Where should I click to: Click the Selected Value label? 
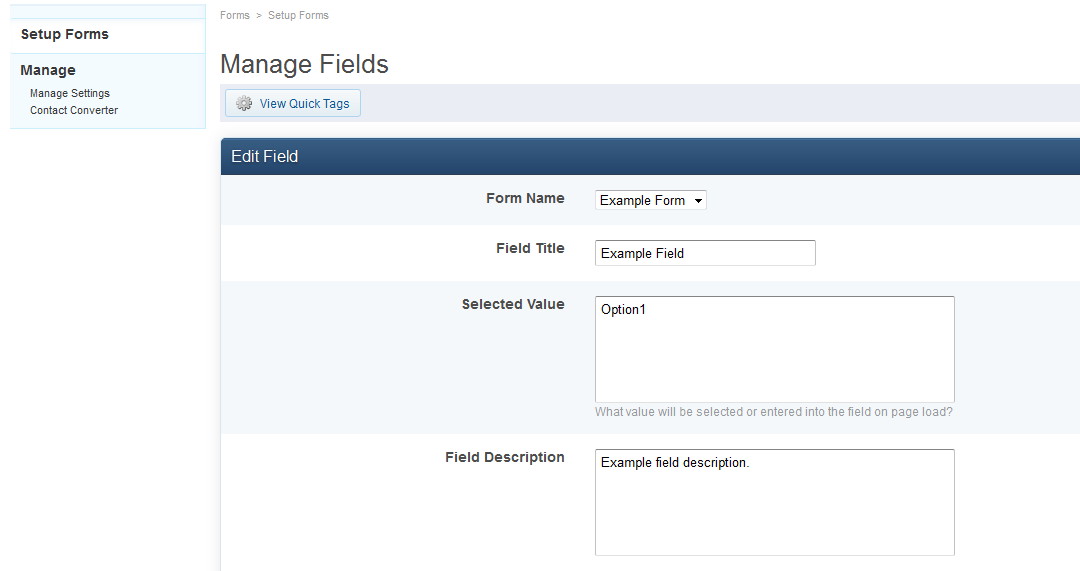point(513,304)
